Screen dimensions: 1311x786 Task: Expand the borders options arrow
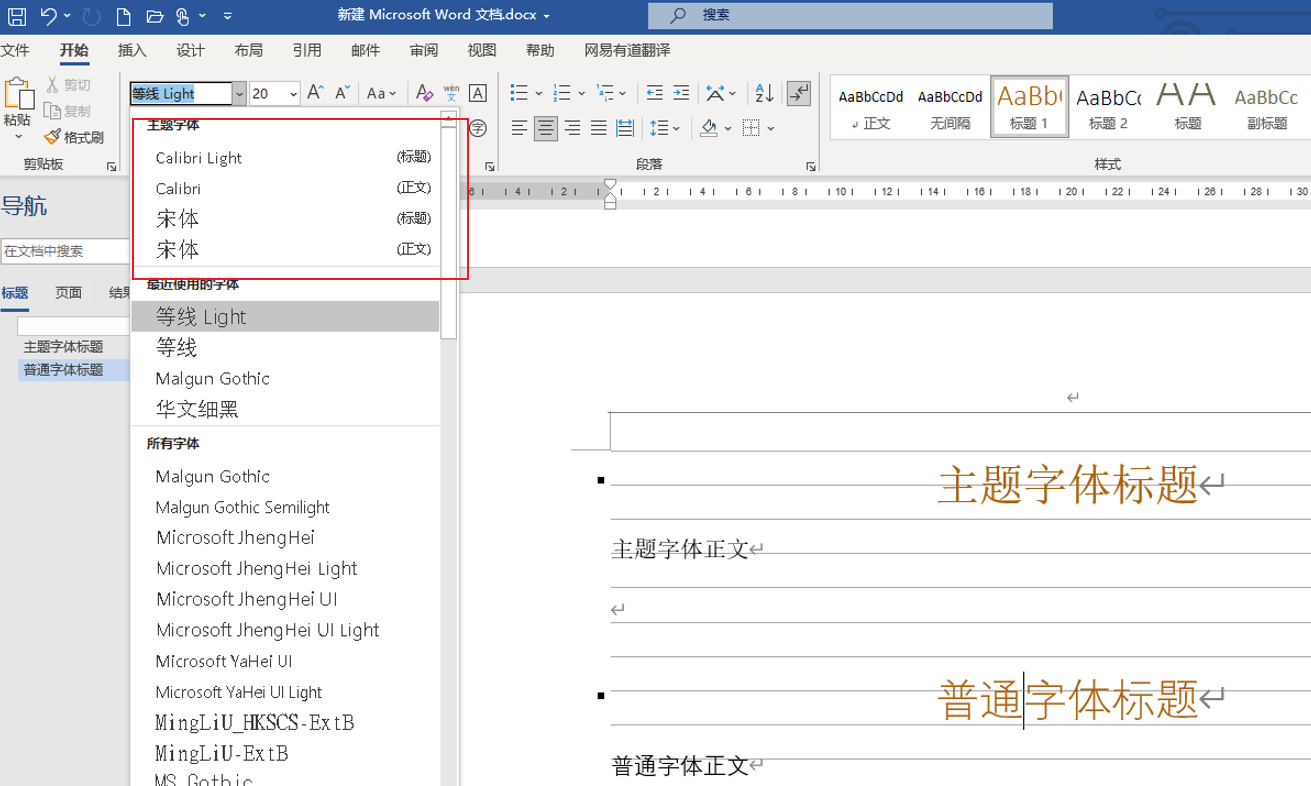pyautogui.click(x=771, y=128)
